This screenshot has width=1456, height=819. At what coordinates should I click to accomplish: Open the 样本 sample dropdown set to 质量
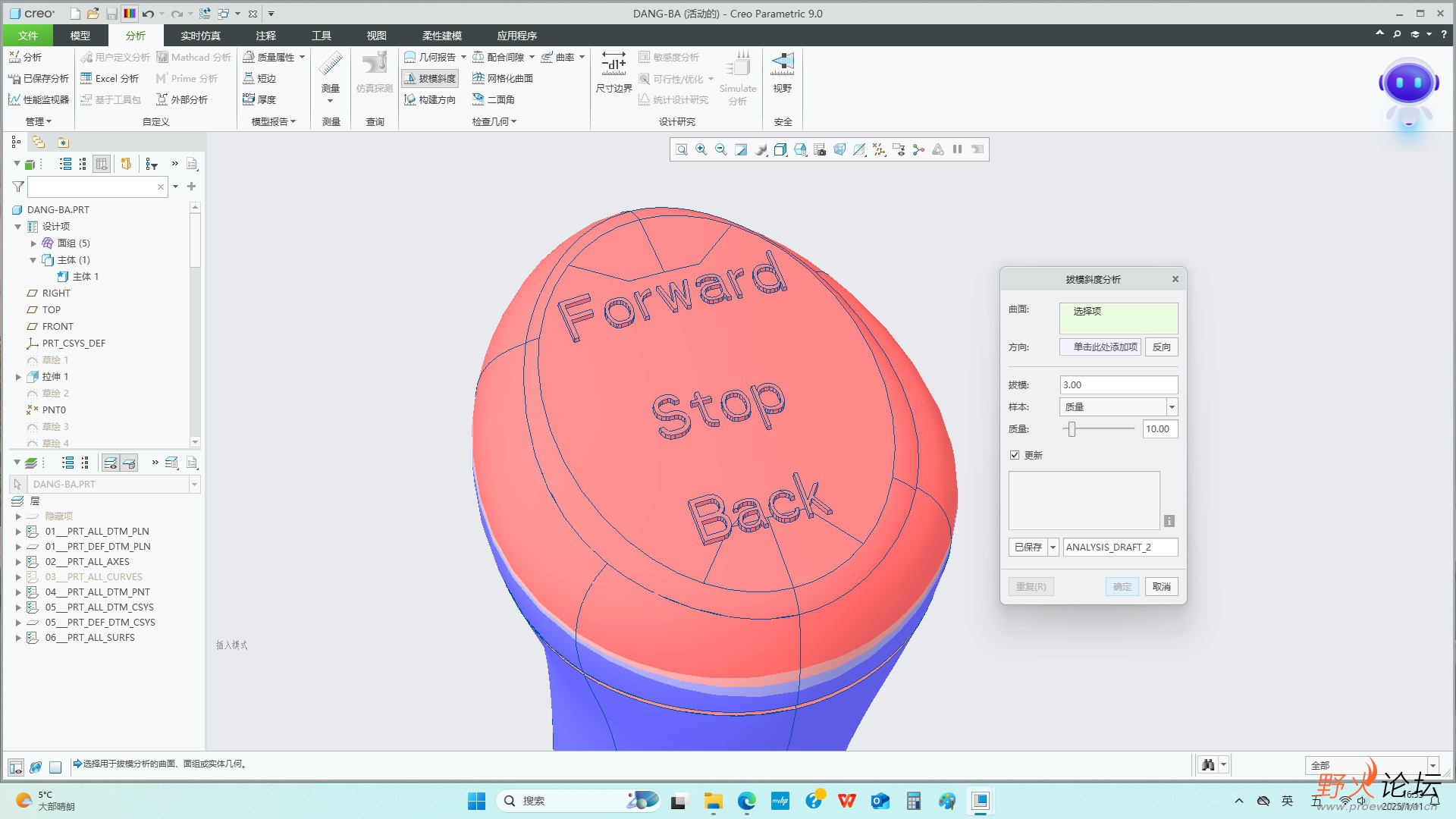tap(1118, 407)
